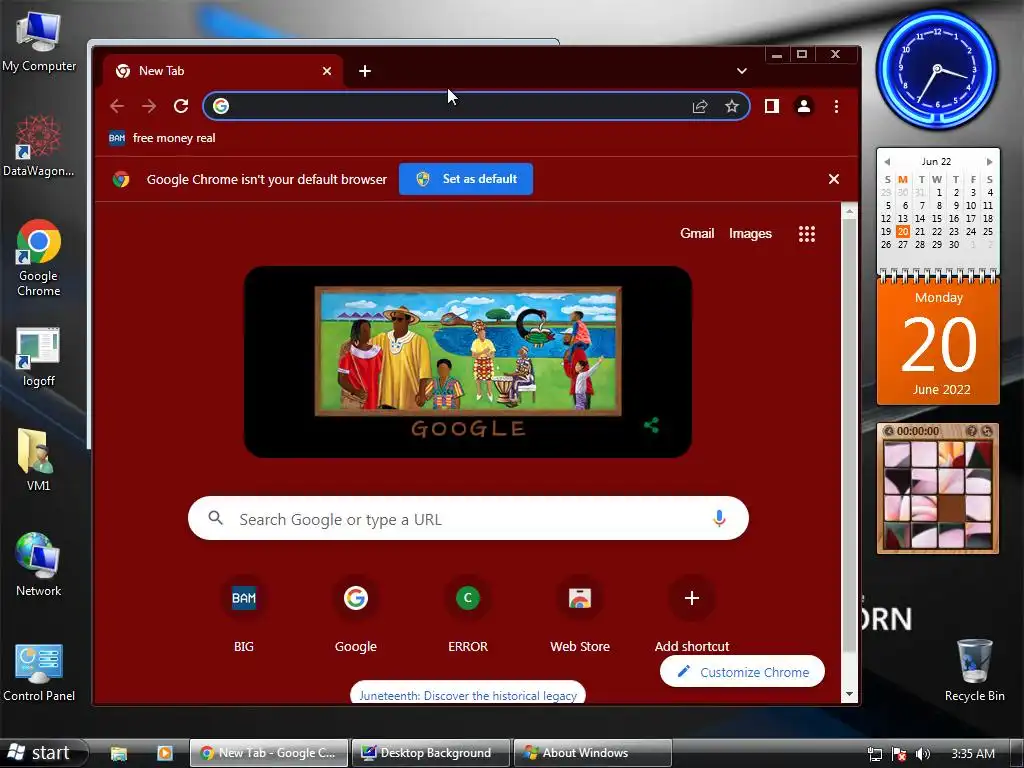Open the ERROR shortcut tile

click(x=468, y=614)
